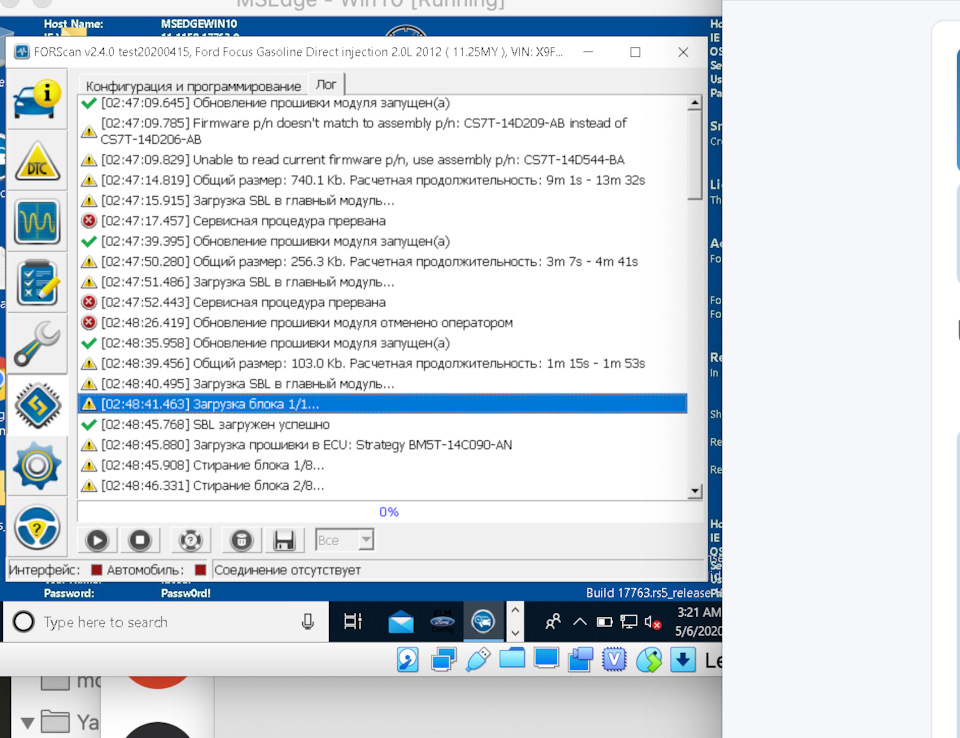This screenshot has width=960, height=738.
Task: Select log row mentioning Strategy BM5T-14C090-AN
Action: click(x=383, y=445)
